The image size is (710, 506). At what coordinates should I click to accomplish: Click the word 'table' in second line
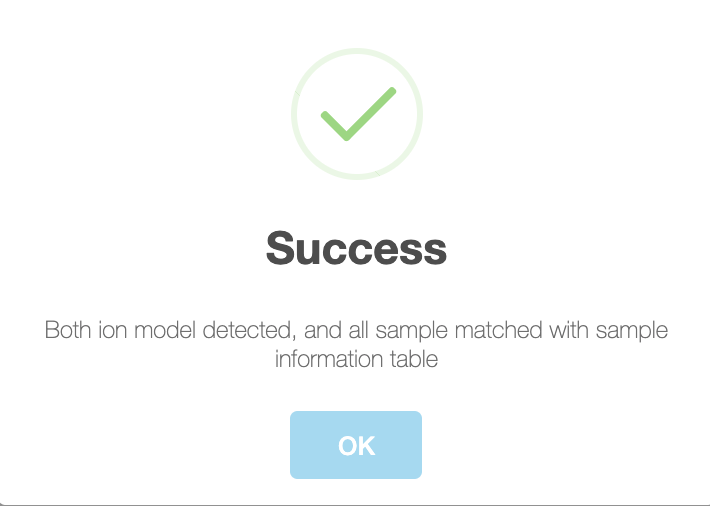414,359
